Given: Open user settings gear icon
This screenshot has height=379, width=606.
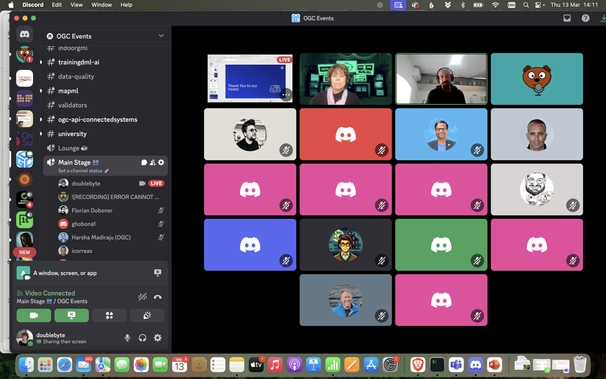Looking at the screenshot, I should [158, 338].
